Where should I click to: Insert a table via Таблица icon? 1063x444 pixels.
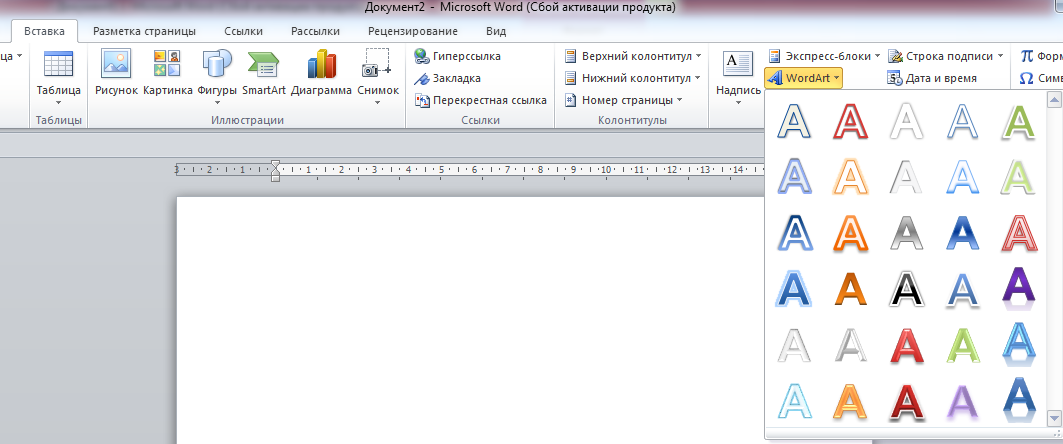[58, 65]
